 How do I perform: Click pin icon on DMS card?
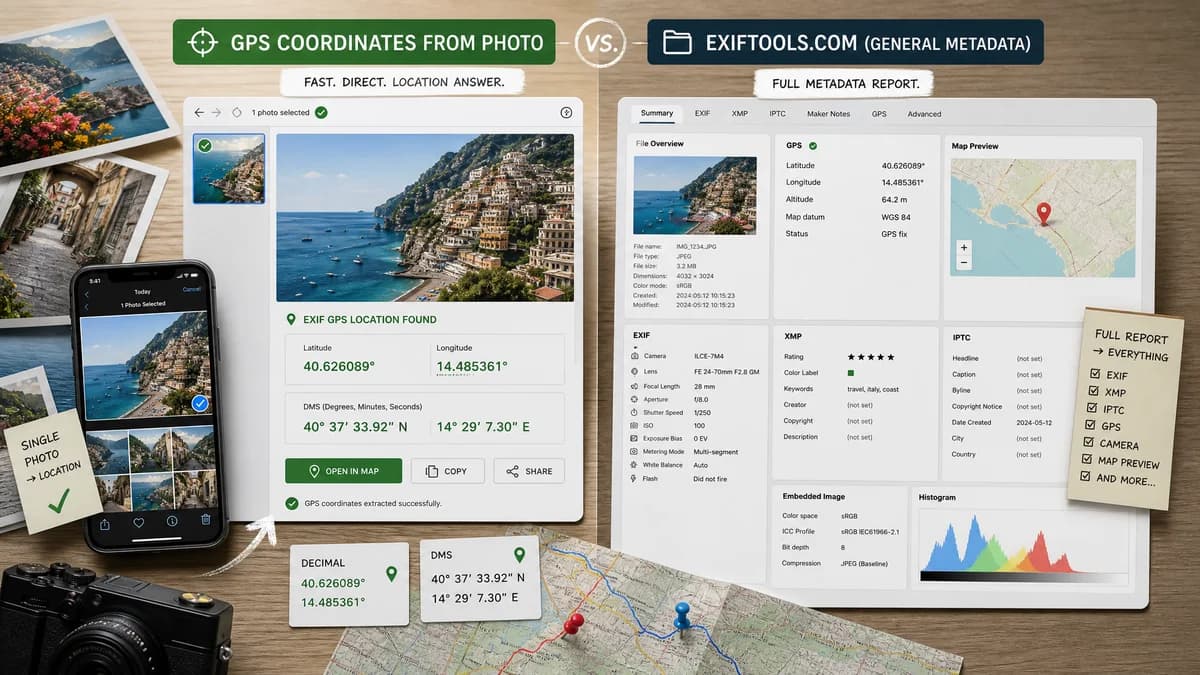[519, 555]
